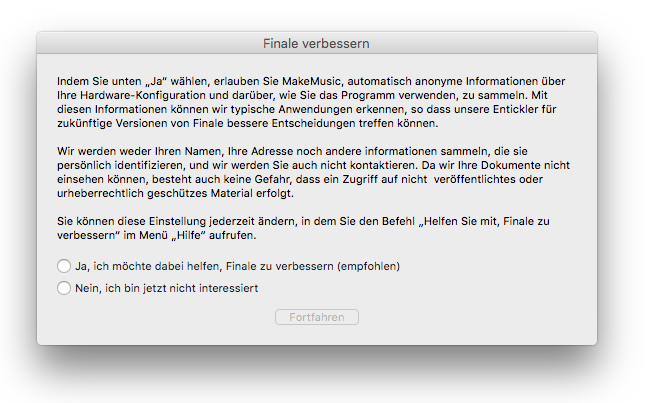The image size is (655, 403).
Task: Click the line starting "zukünftige Versionen von Finale"
Action: click(248, 124)
